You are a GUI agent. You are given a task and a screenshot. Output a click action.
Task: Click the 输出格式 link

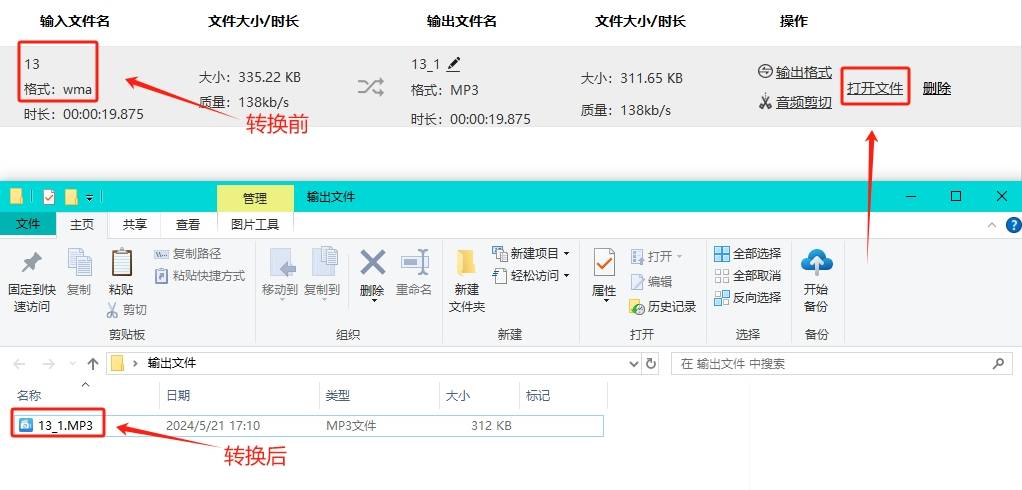[804, 72]
